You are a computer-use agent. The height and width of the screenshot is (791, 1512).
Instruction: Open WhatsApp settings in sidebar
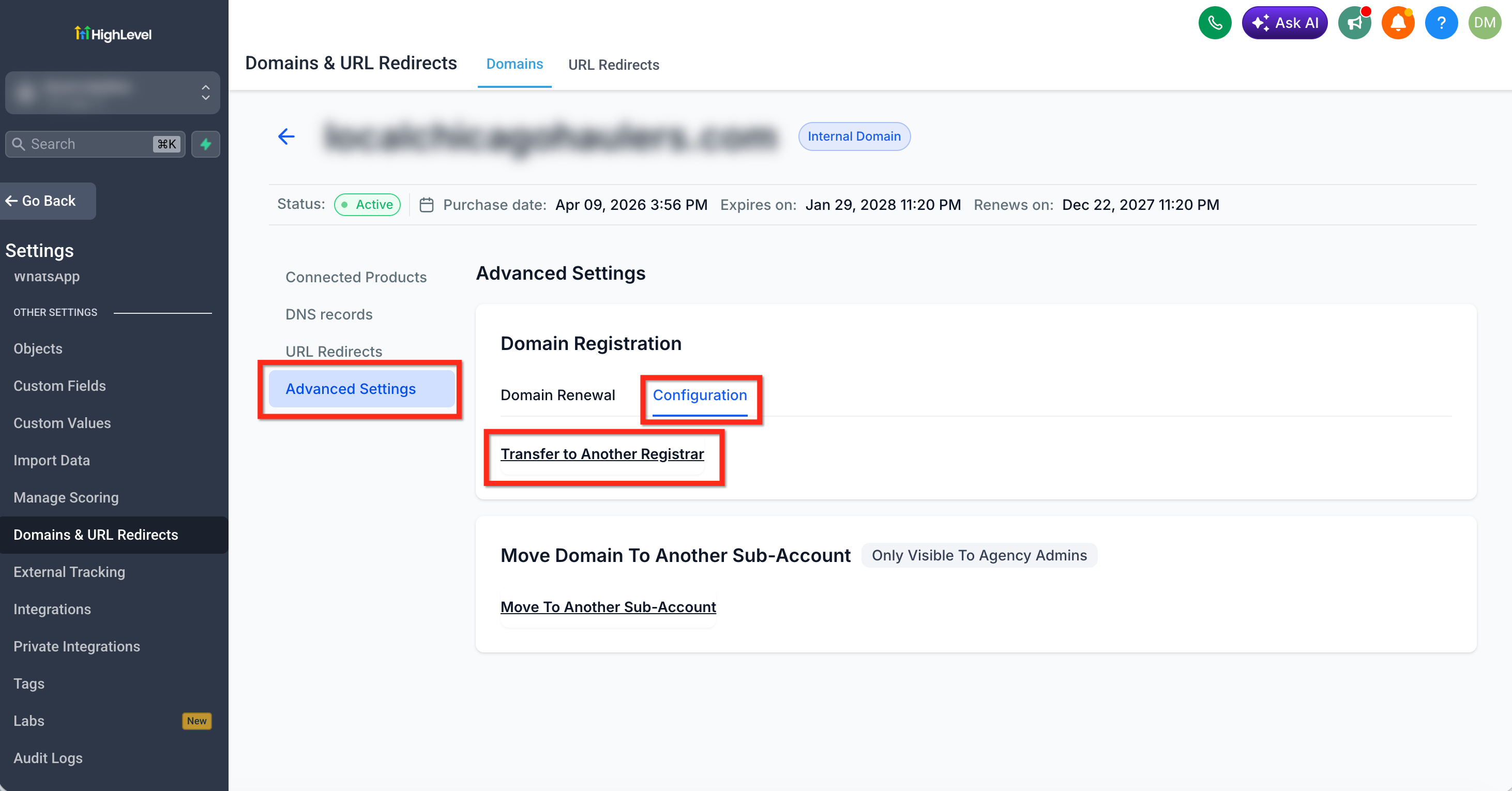[47, 277]
